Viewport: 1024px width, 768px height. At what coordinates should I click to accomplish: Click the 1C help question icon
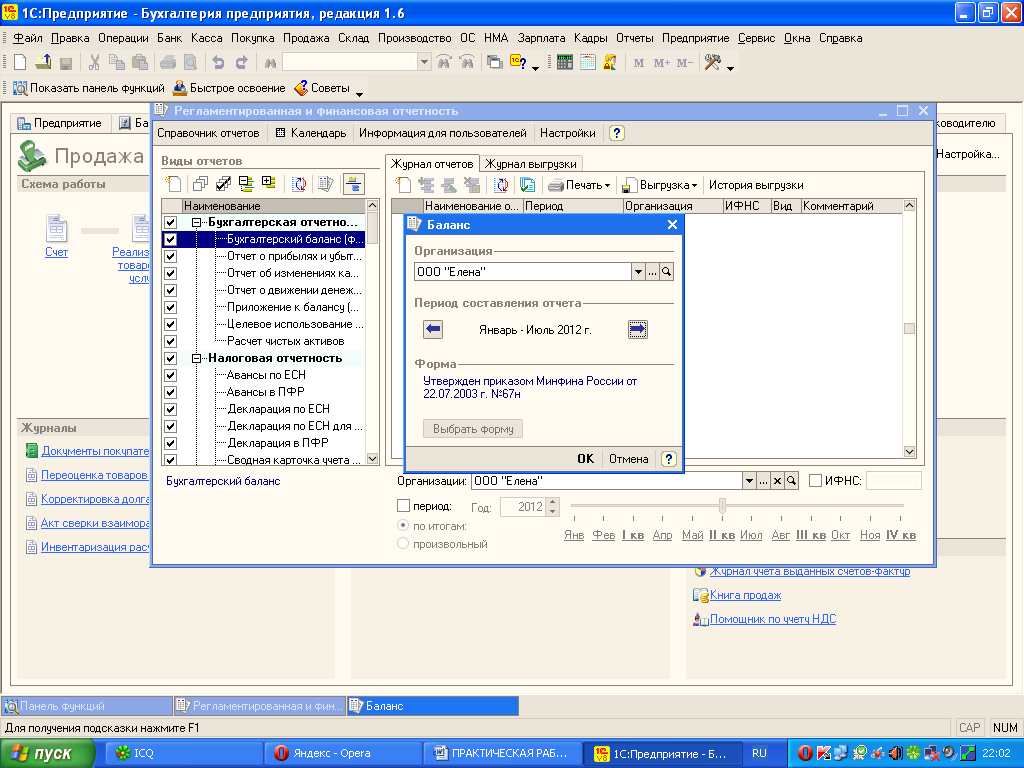point(519,63)
